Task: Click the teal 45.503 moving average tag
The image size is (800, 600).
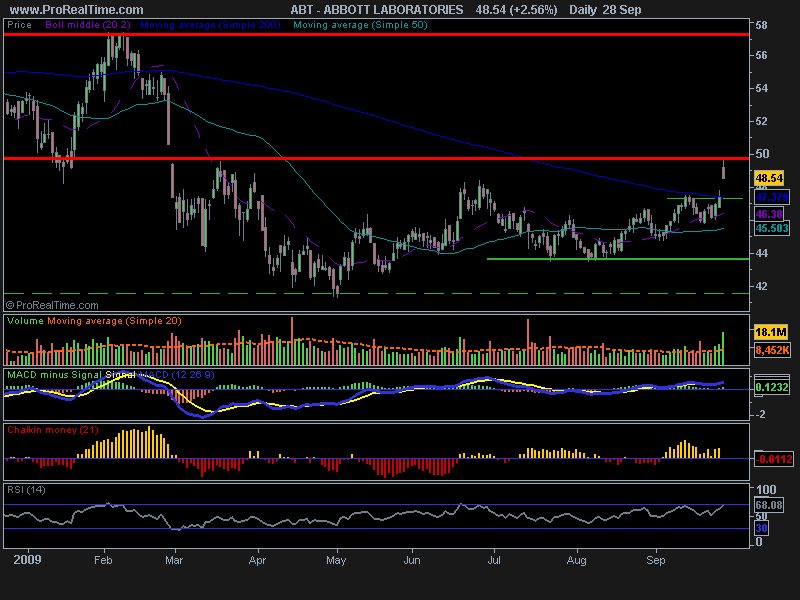Action: pos(772,228)
